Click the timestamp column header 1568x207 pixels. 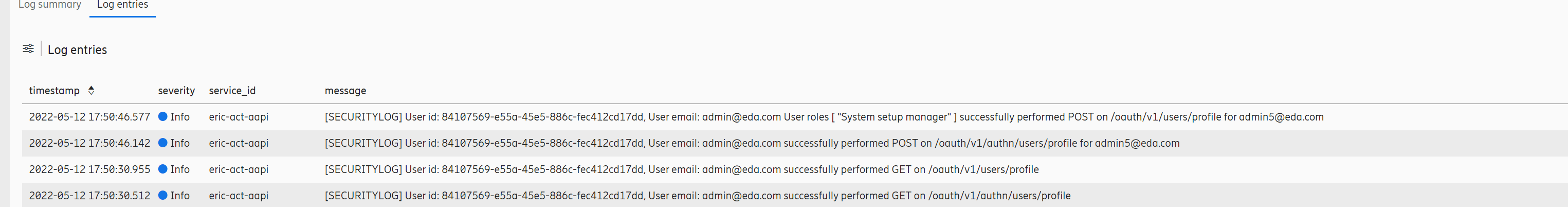tap(54, 90)
